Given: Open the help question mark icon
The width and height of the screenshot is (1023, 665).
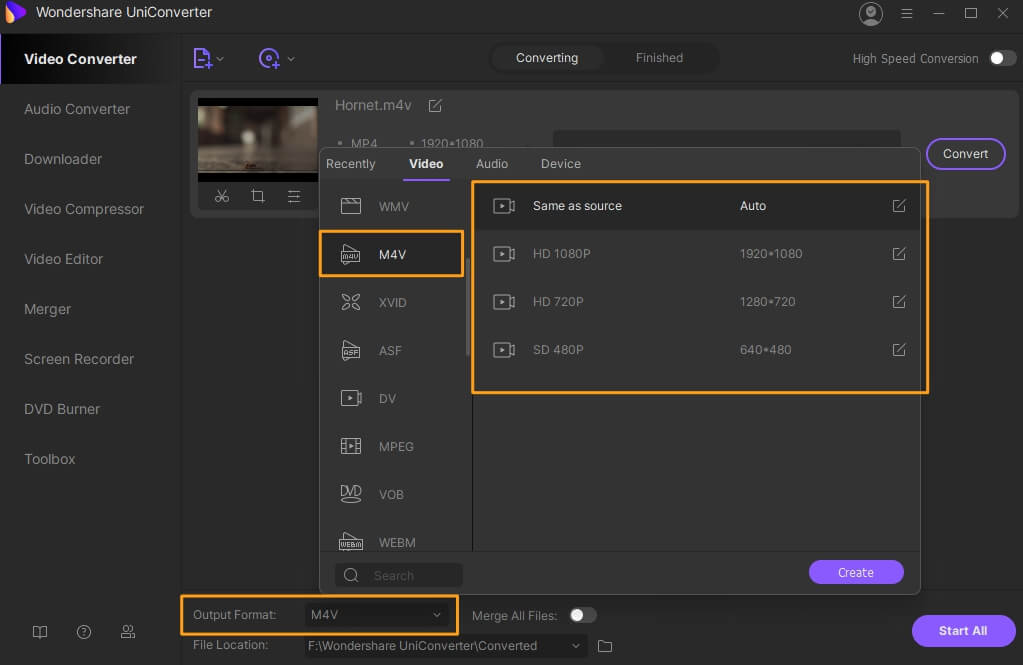Looking at the screenshot, I should [x=84, y=632].
